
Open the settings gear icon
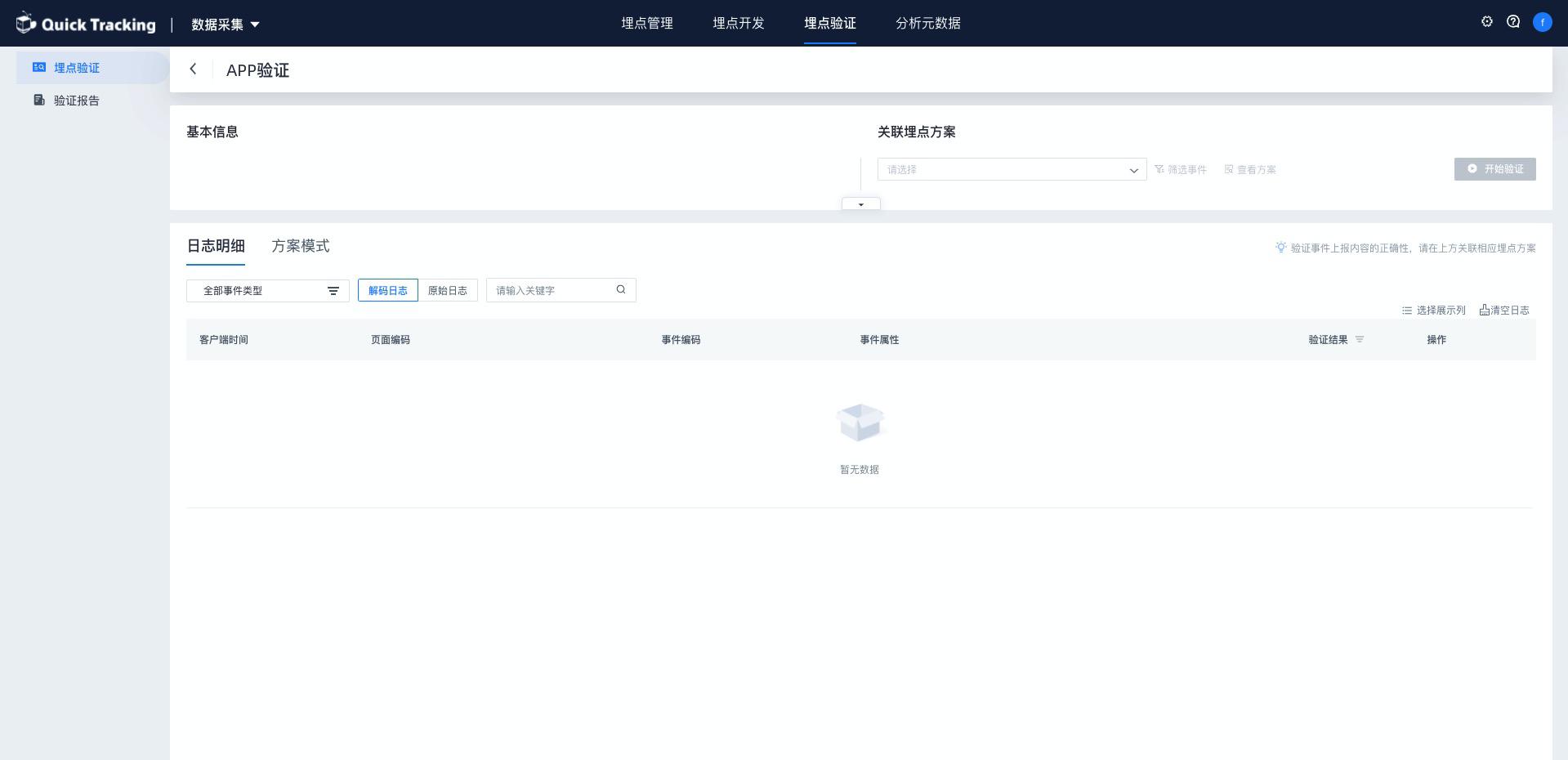[x=1487, y=22]
